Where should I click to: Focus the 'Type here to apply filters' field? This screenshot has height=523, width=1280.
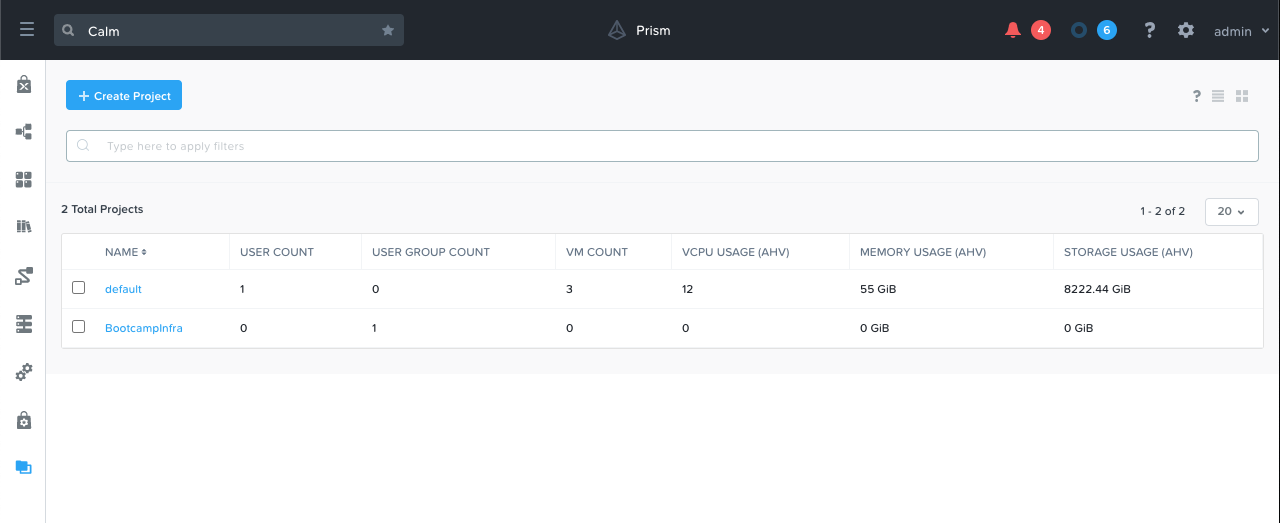pos(662,146)
